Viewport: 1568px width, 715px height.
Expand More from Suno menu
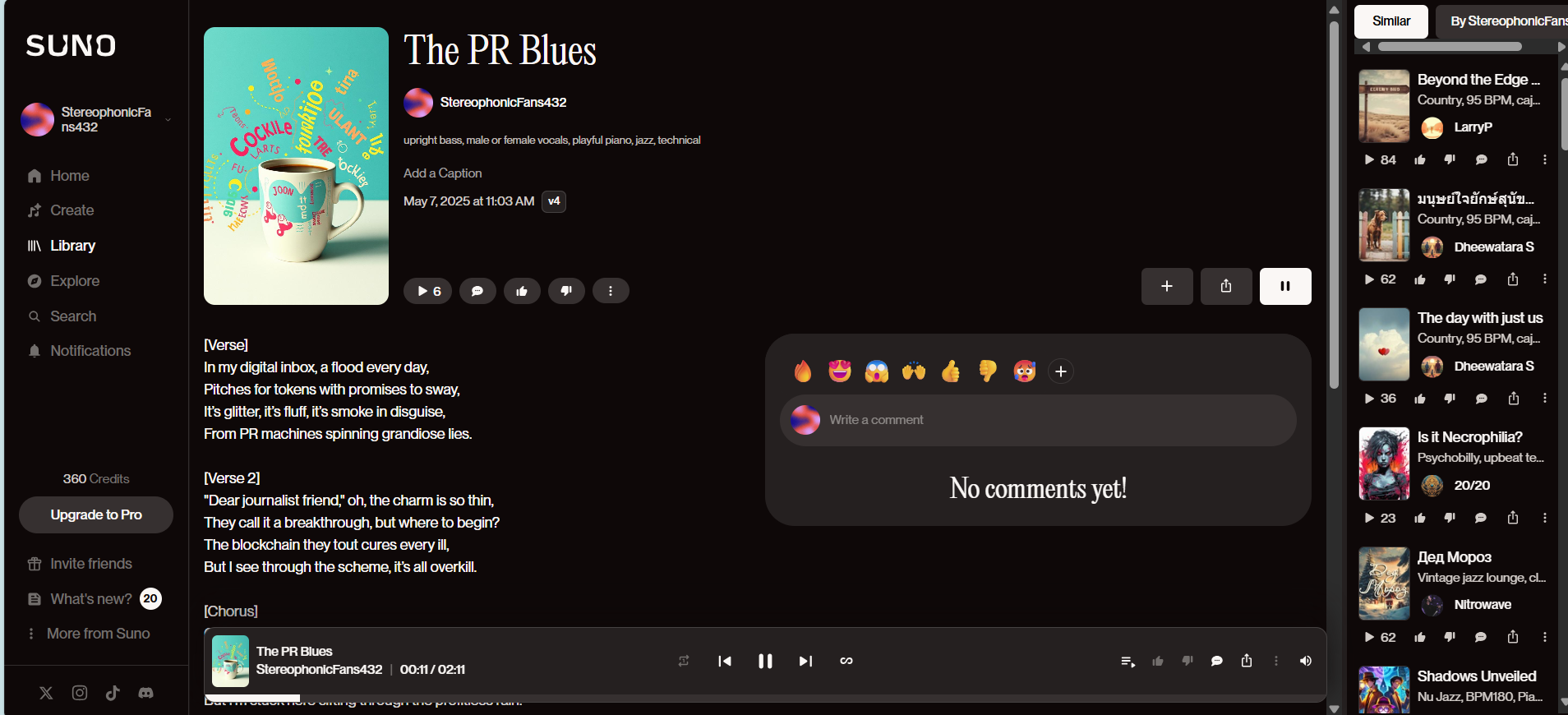(88, 634)
